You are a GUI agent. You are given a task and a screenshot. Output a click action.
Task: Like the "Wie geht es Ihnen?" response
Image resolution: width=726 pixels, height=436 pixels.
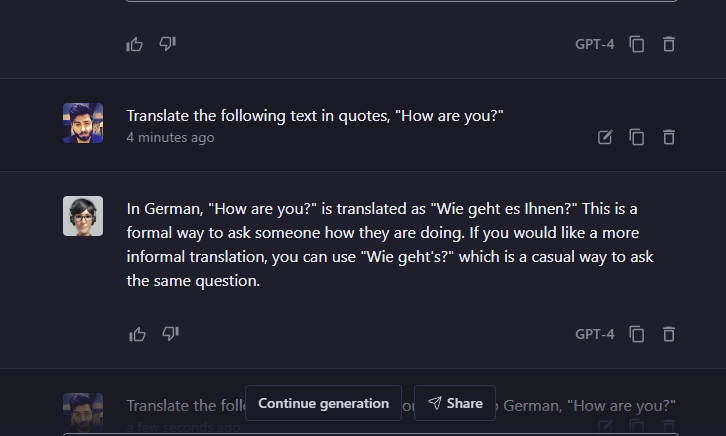click(x=136, y=334)
